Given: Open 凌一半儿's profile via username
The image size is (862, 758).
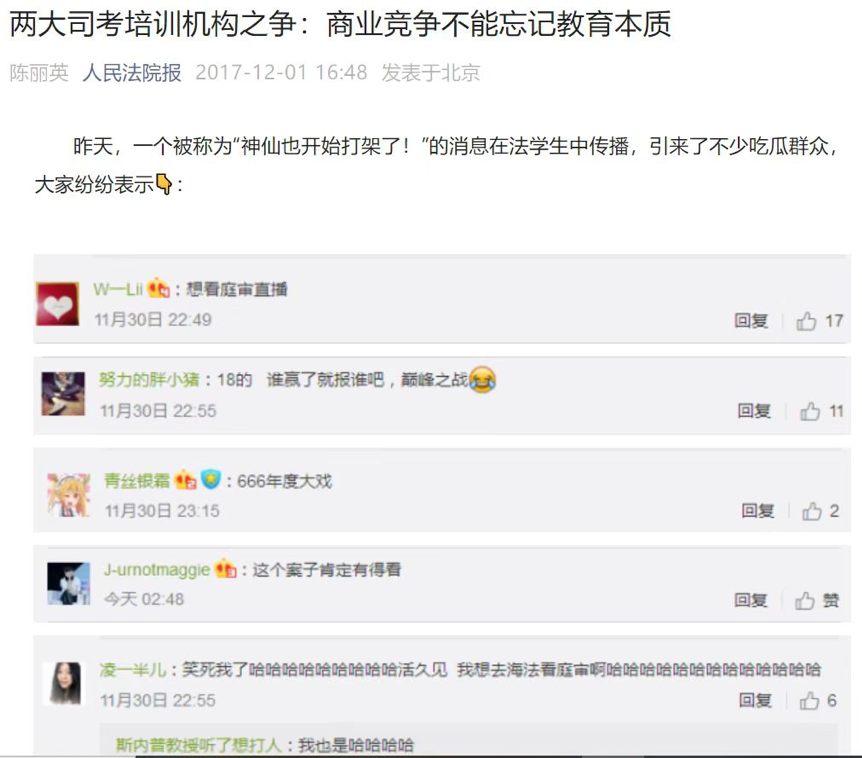Looking at the screenshot, I should click(133, 669).
